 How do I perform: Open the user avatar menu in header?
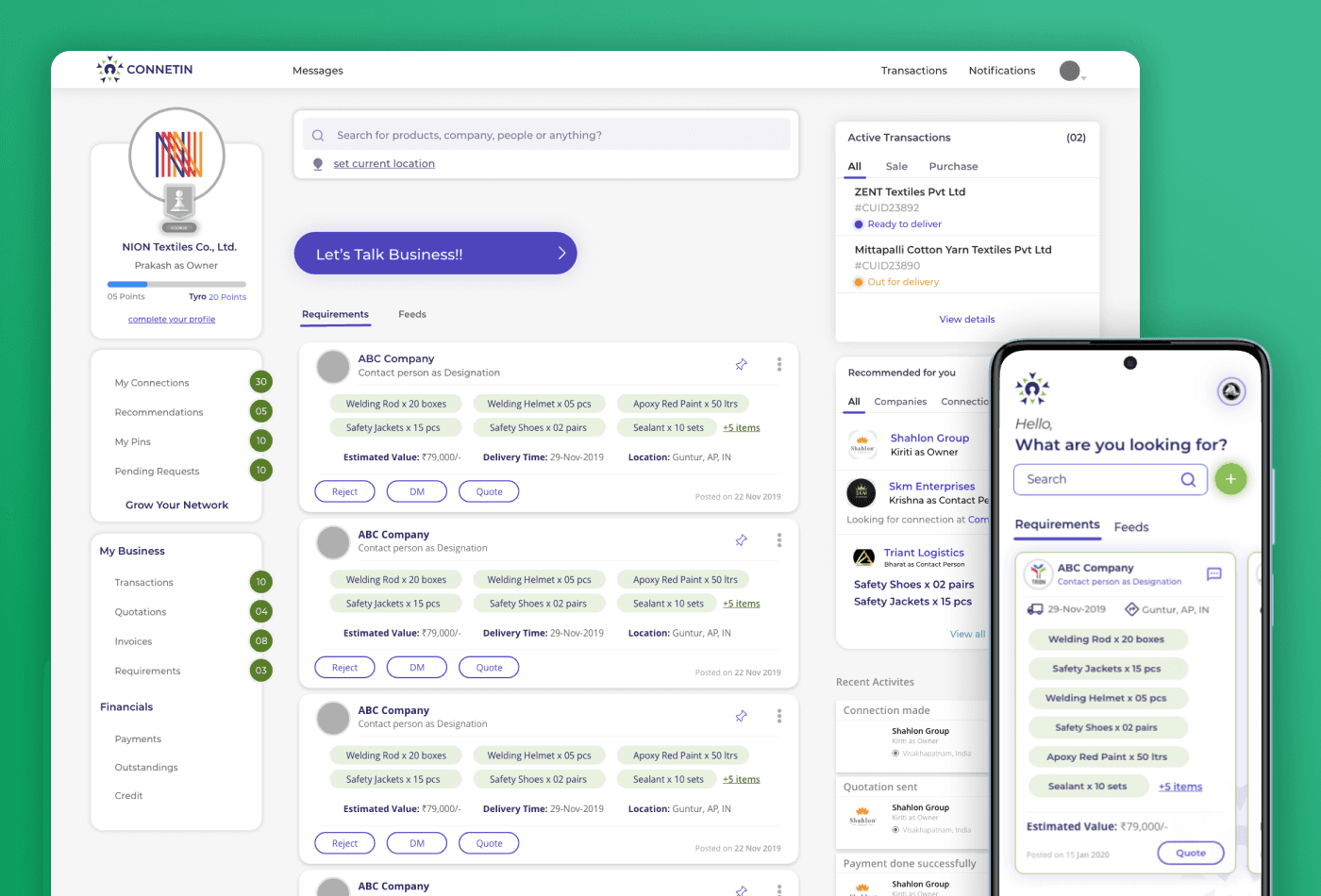1071,71
